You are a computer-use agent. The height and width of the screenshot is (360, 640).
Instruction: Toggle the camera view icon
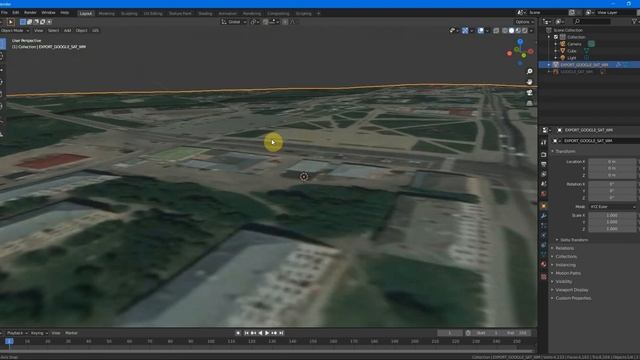click(529, 93)
